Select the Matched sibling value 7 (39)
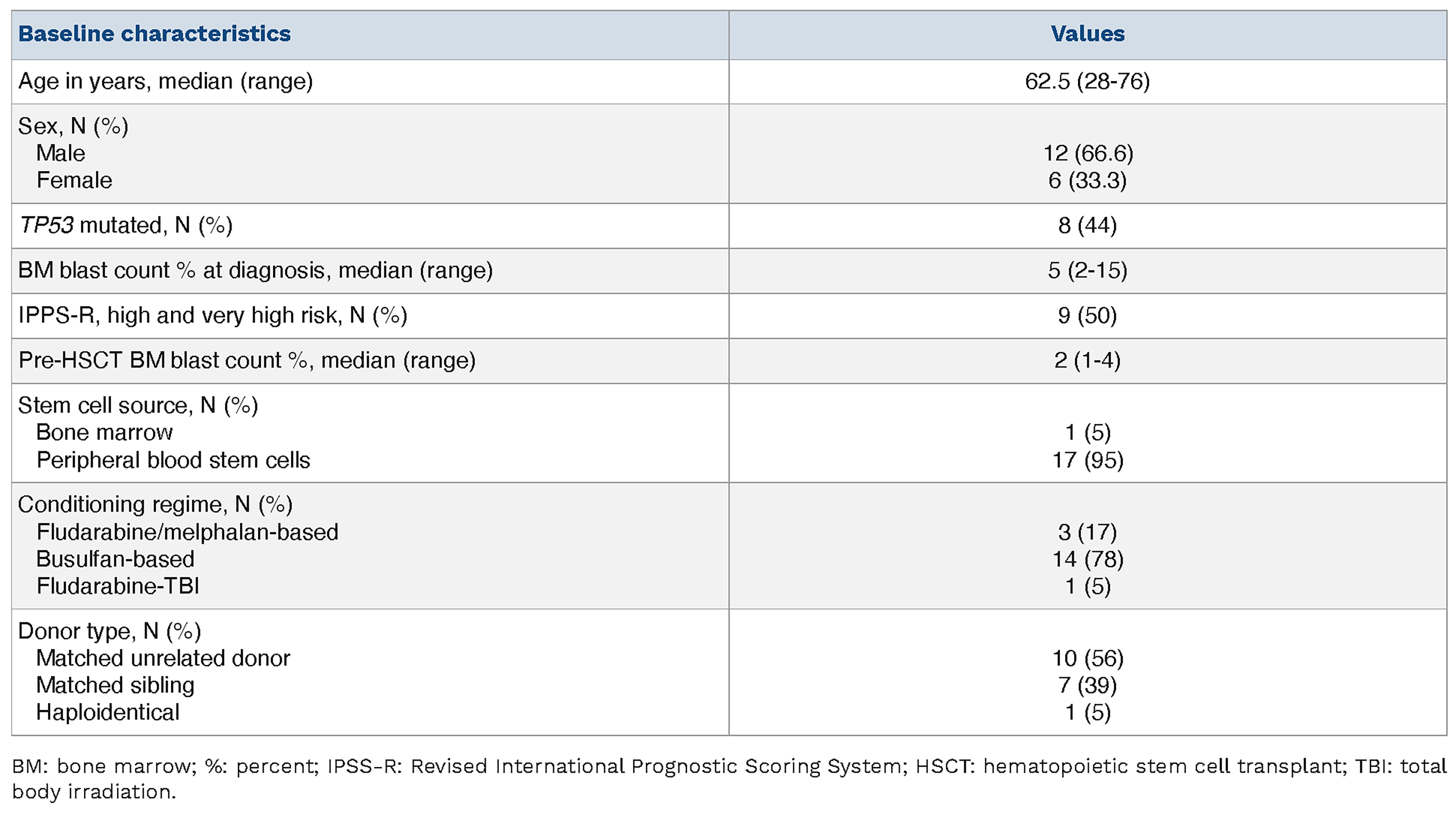Image resolution: width=1456 pixels, height=818 pixels. tap(1087, 686)
